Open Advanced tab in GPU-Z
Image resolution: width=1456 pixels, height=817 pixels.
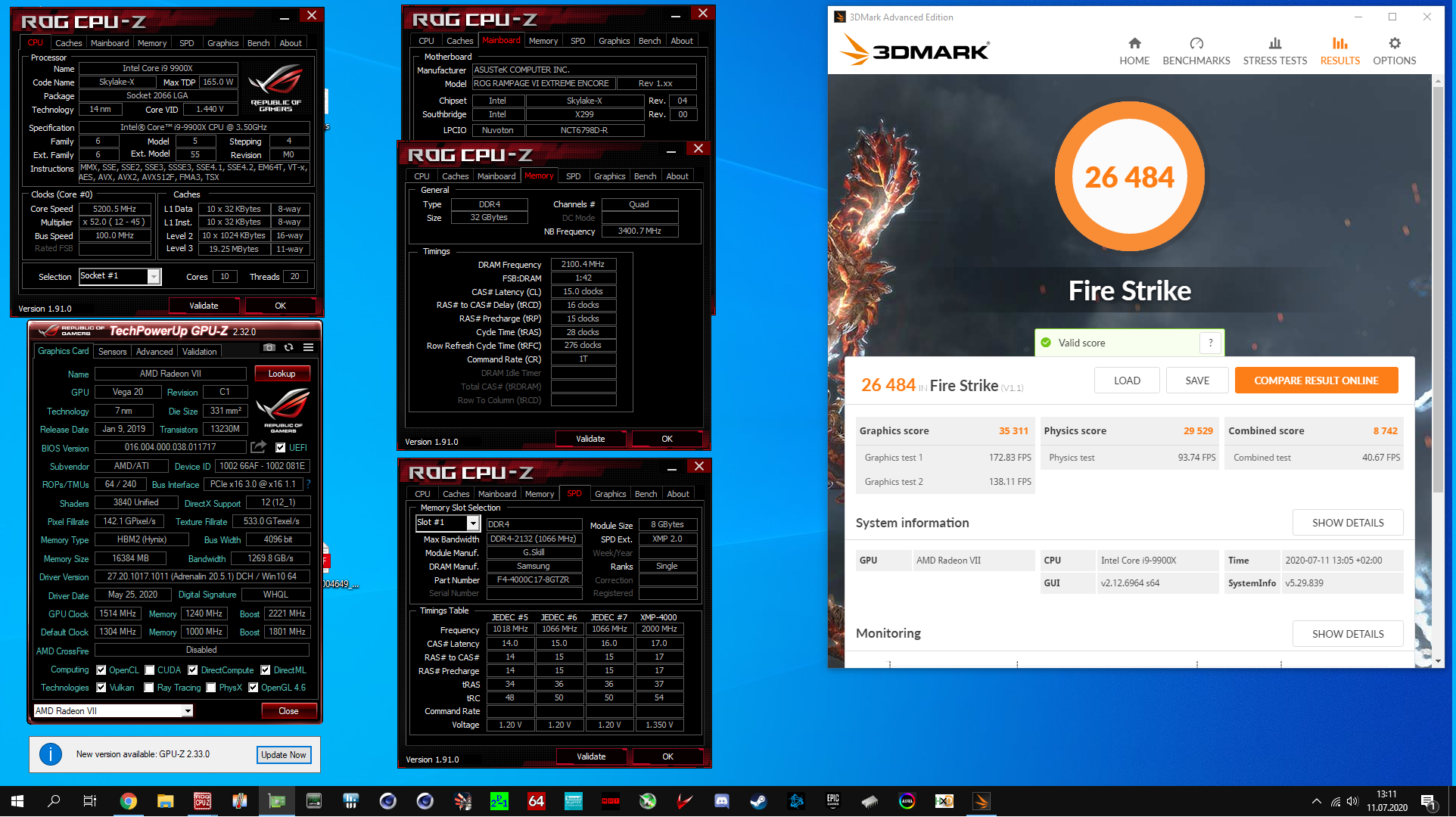click(154, 351)
